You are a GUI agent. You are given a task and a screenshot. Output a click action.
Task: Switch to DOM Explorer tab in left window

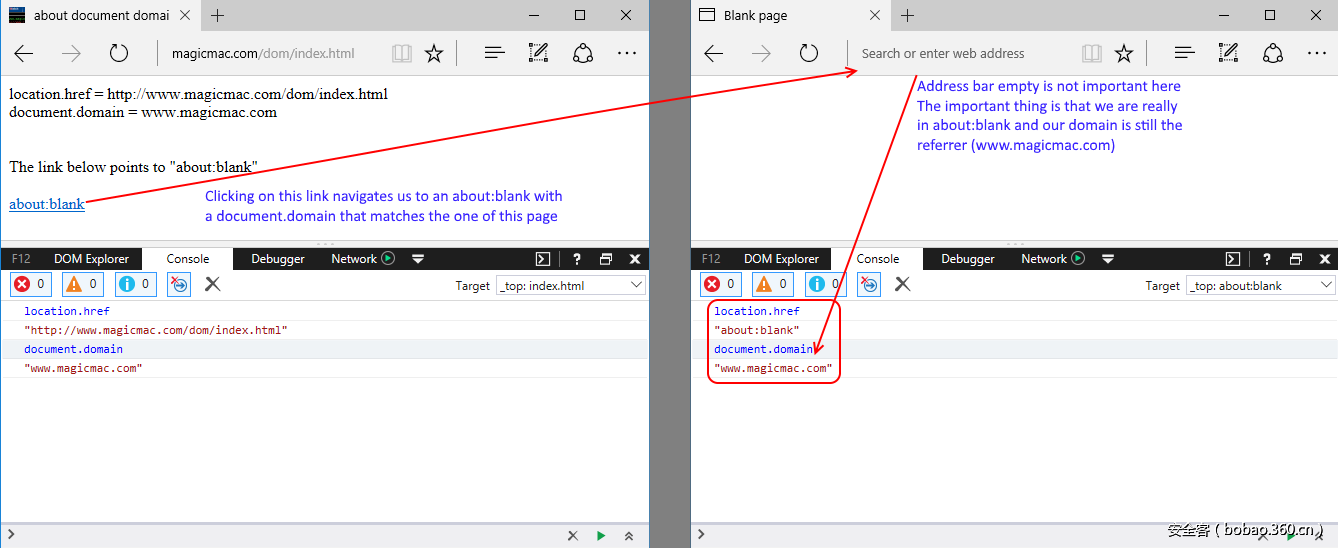click(91, 259)
